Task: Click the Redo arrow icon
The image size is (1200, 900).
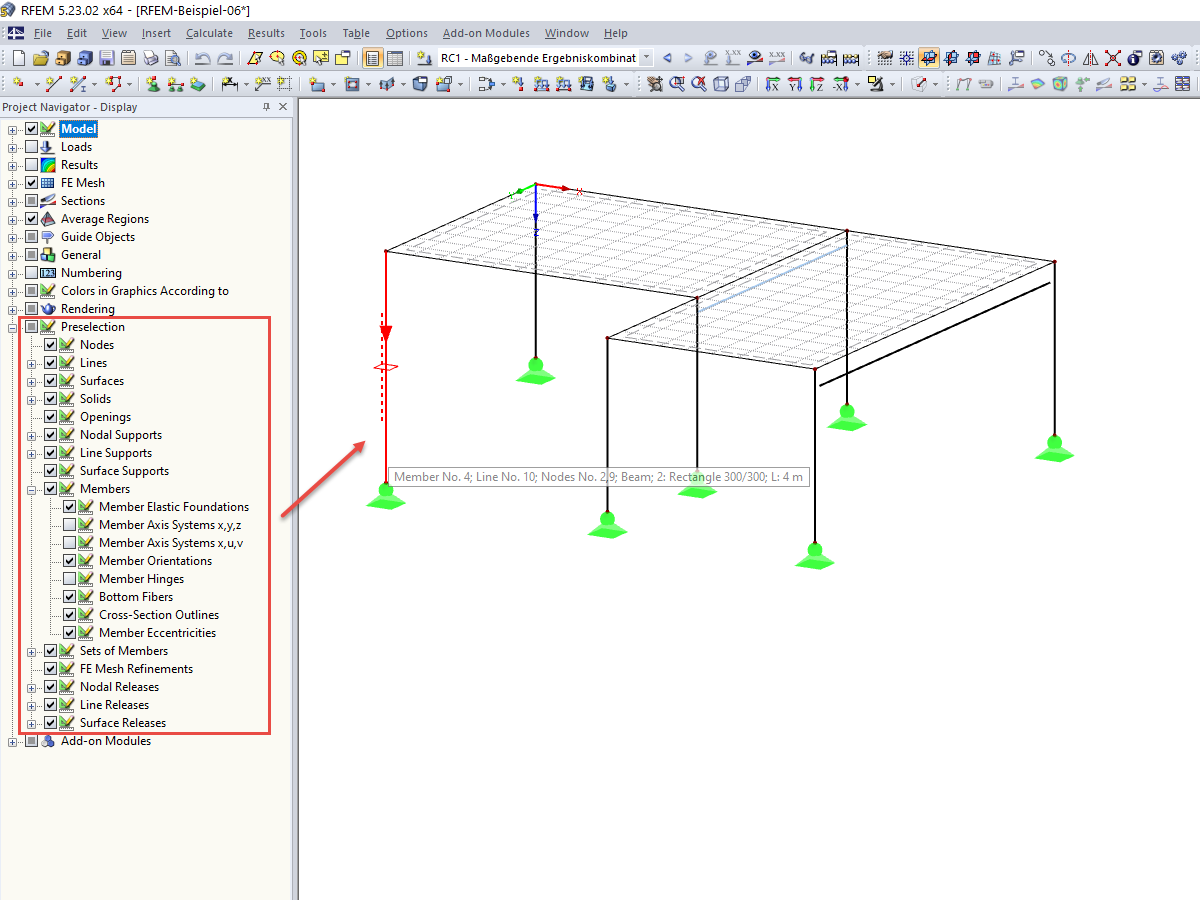Action: click(x=225, y=58)
